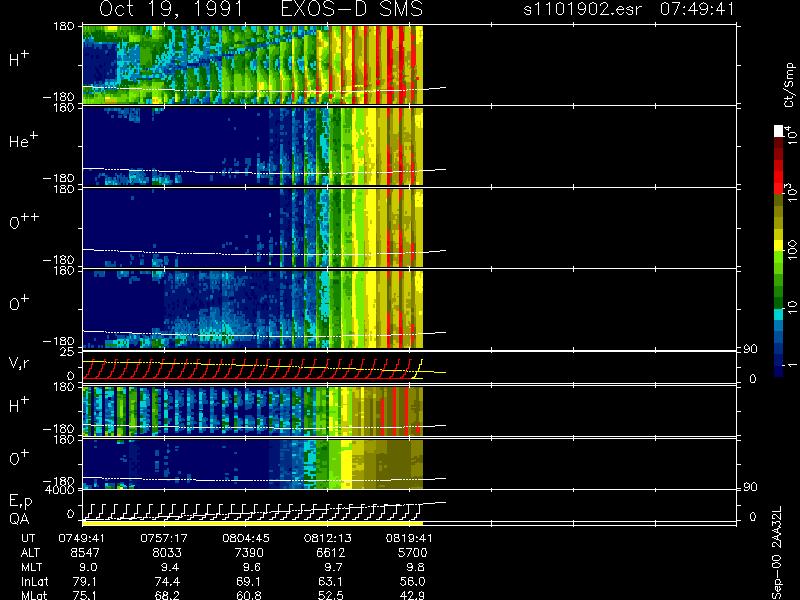Viewport: 800px width, 600px height.
Task: Click ALT value '6612'
Action: pyautogui.click(x=331, y=553)
